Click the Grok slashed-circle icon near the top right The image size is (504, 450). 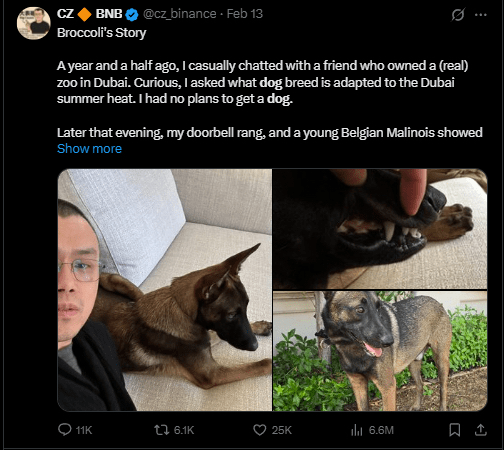(458, 15)
